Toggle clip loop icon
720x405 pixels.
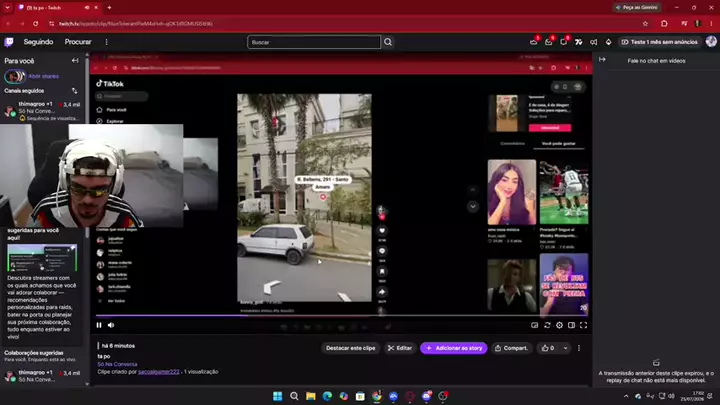pos(547,325)
